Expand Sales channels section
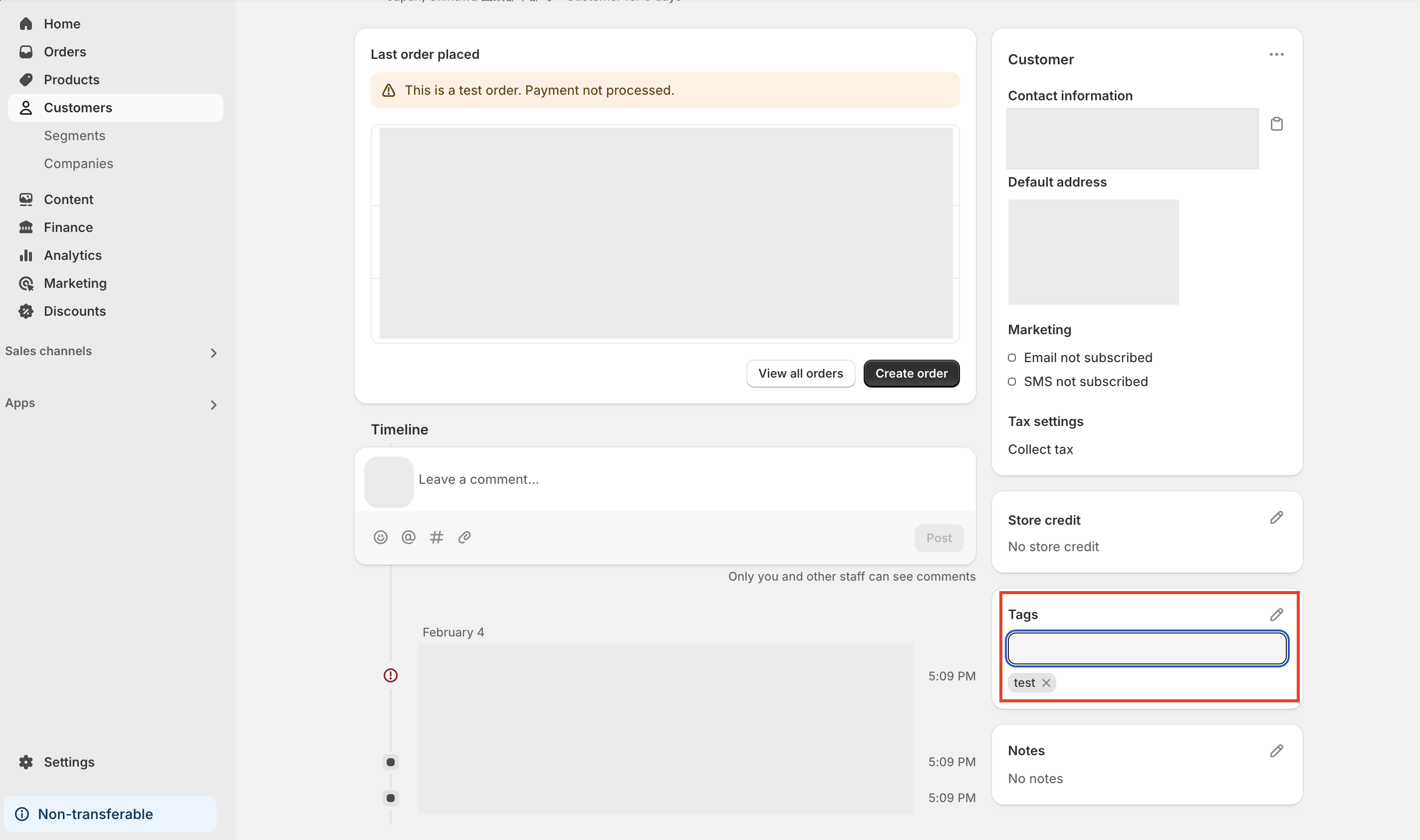1420x840 pixels. click(x=214, y=353)
